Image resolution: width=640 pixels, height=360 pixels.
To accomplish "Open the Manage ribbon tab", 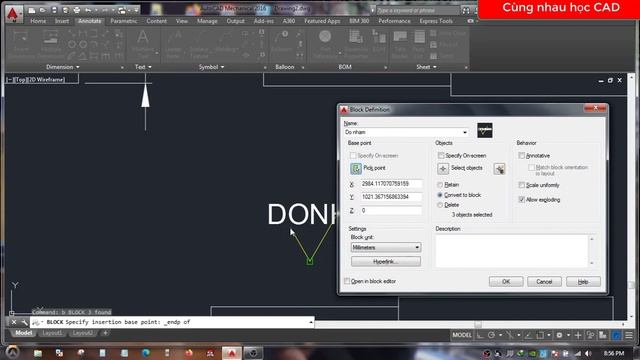I will [x=207, y=21].
